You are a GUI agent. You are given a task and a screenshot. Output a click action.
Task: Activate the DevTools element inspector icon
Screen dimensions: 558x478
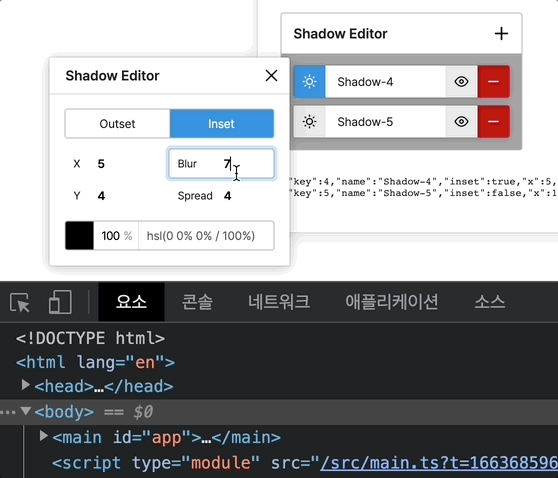pyautogui.click(x=20, y=303)
